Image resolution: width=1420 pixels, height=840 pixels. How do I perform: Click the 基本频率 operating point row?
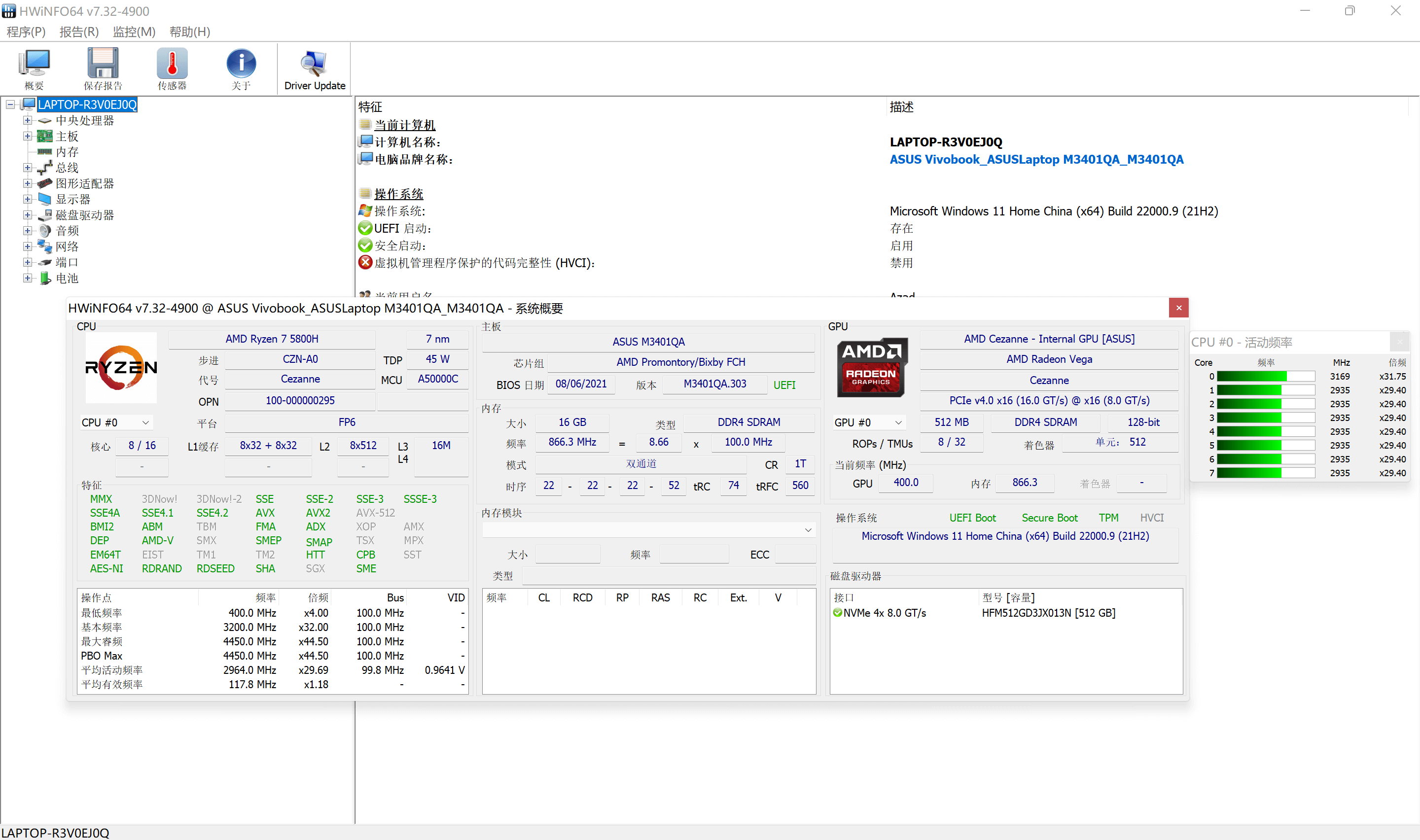point(272,627)
